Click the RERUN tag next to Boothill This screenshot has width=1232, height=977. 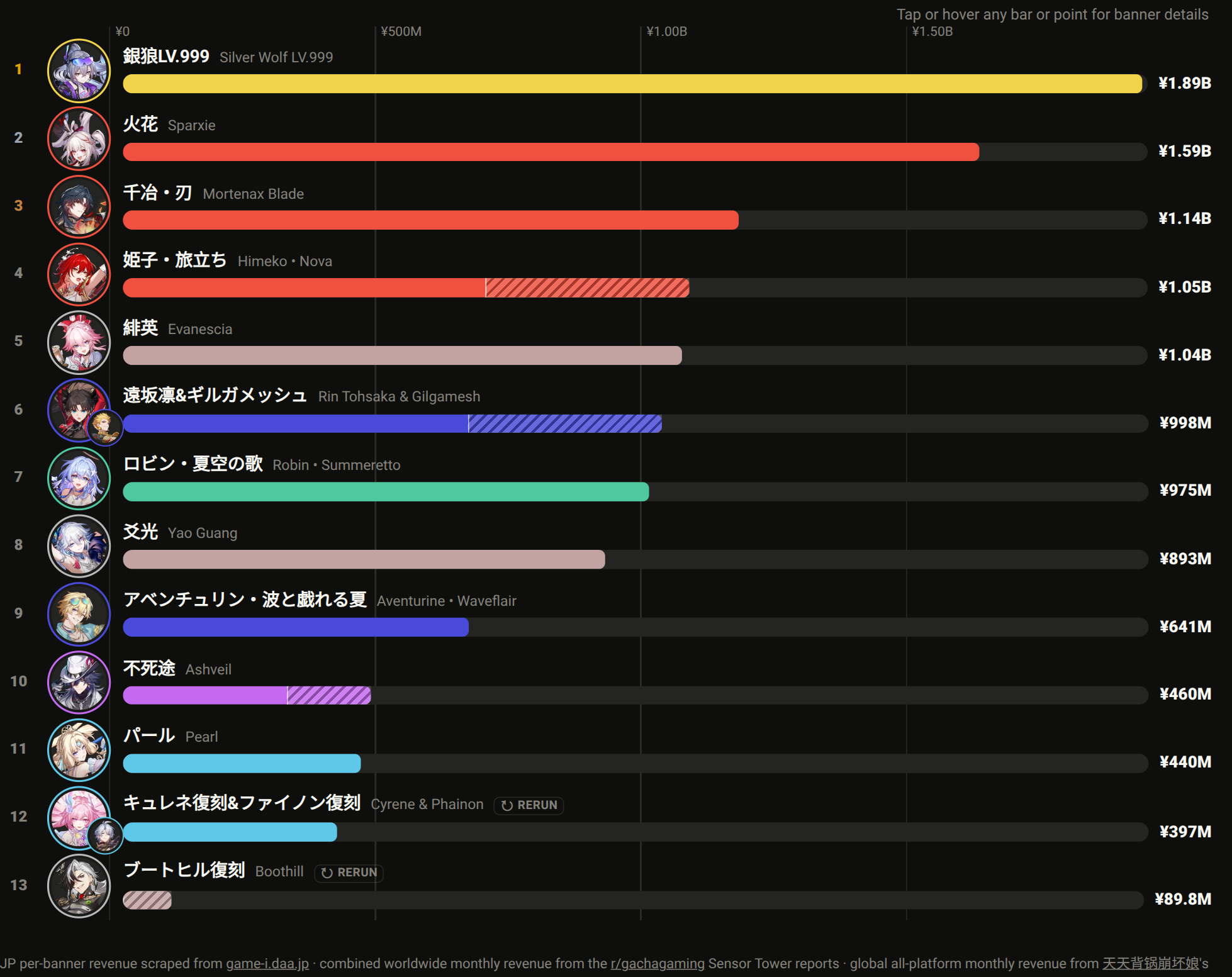(x=349, y=873)
